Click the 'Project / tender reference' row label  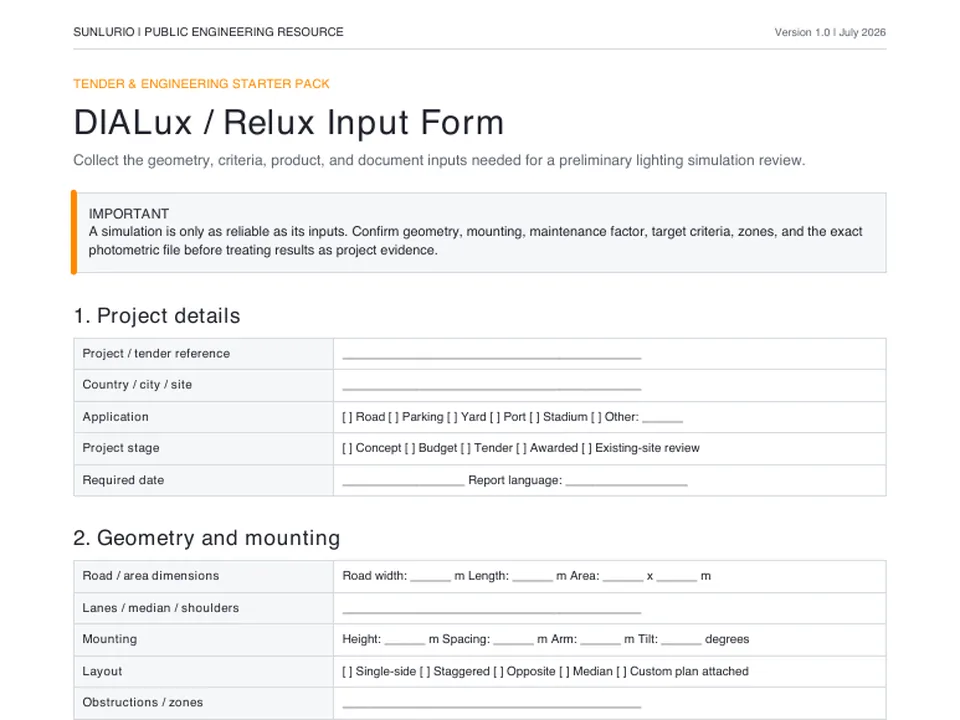point(156,353)
